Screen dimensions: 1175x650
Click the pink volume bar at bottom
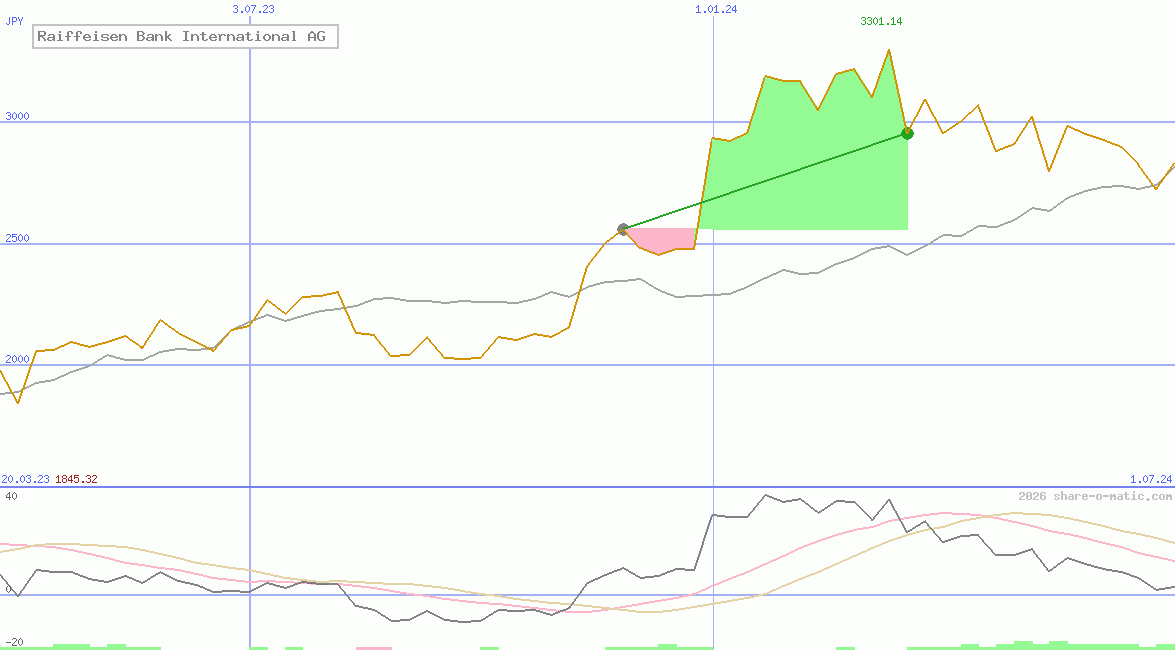click(375, 647)
